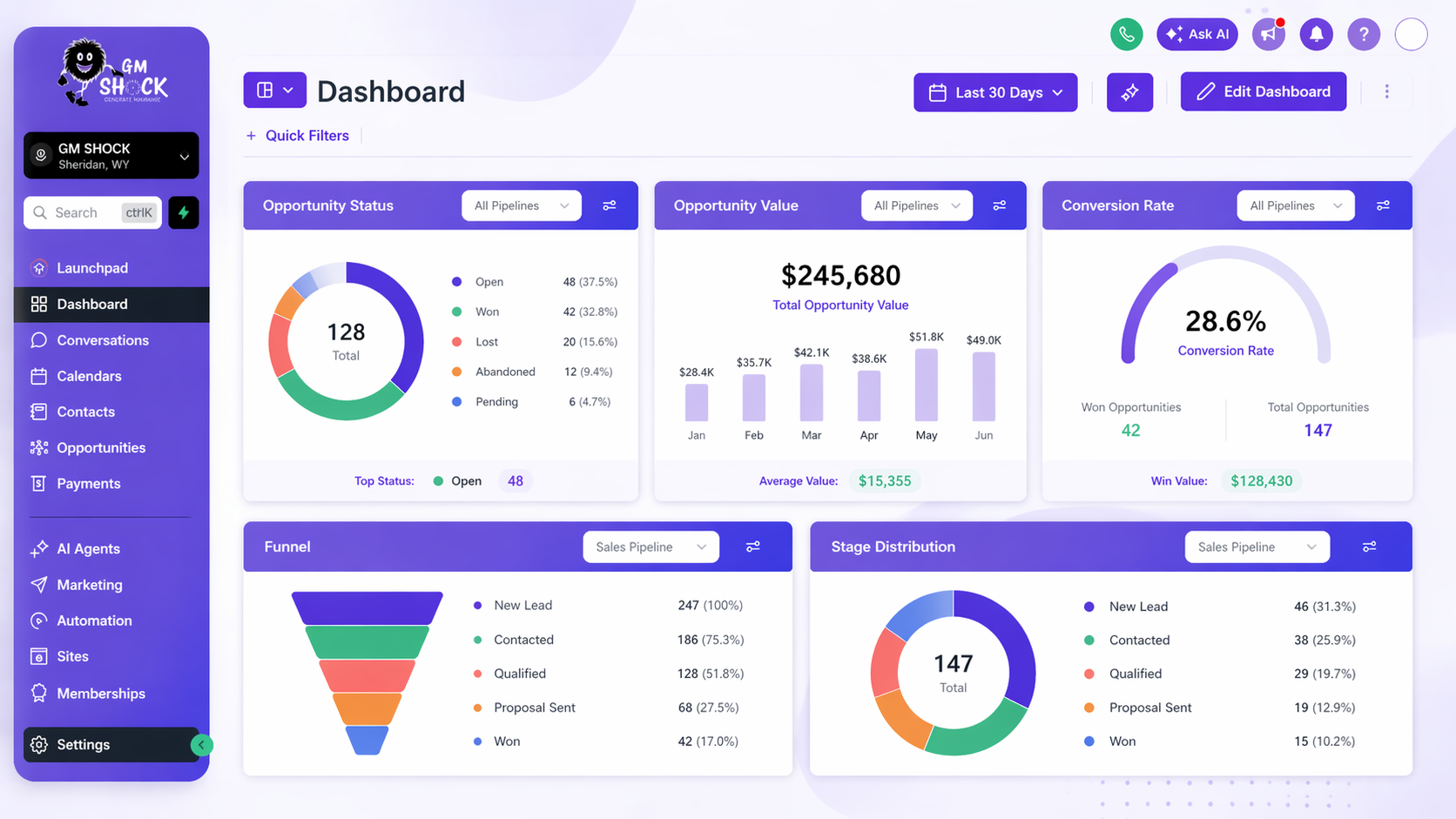This screenshot has width=1456, height=819.
Task: Click Edit Dashboard button
Action: (1263, 91)
